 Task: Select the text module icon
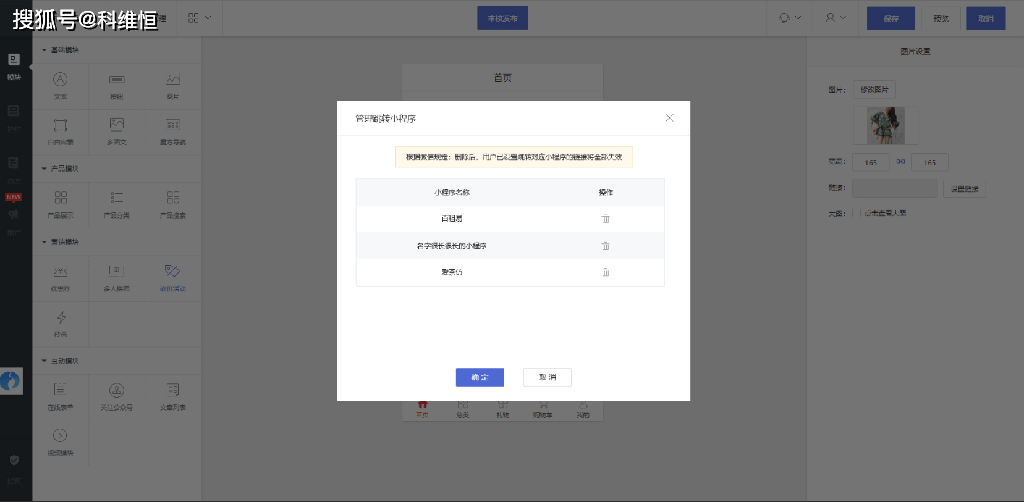pyautogui.click(x=60, y=79)
